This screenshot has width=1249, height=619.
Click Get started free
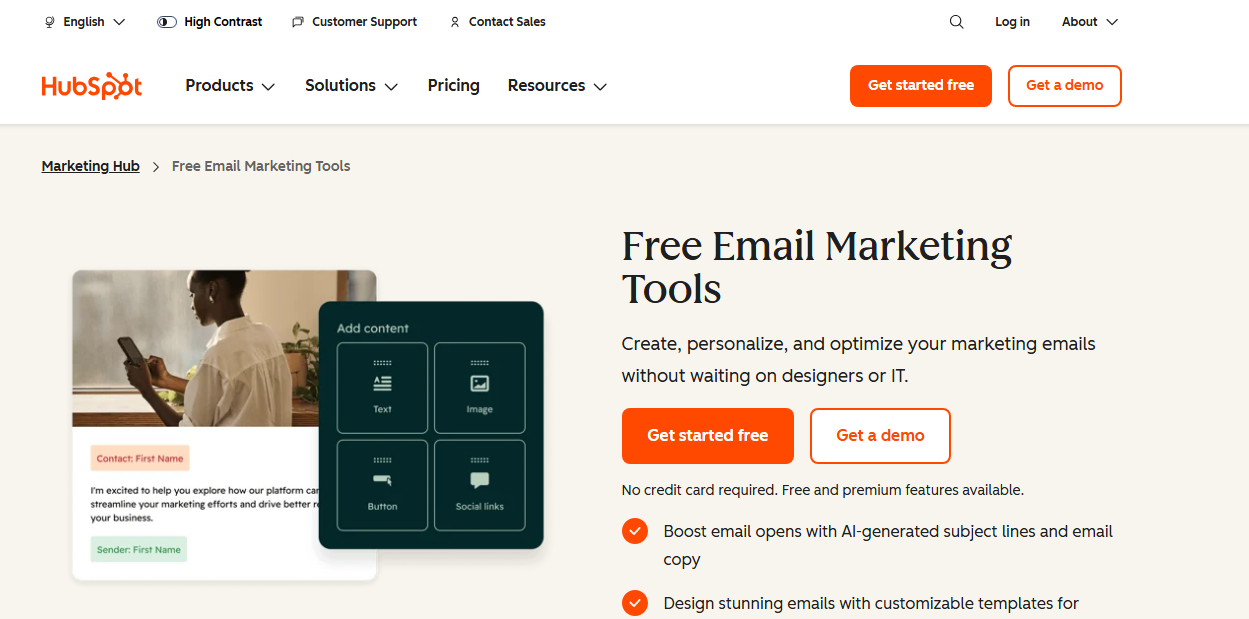tap(920, 86)
